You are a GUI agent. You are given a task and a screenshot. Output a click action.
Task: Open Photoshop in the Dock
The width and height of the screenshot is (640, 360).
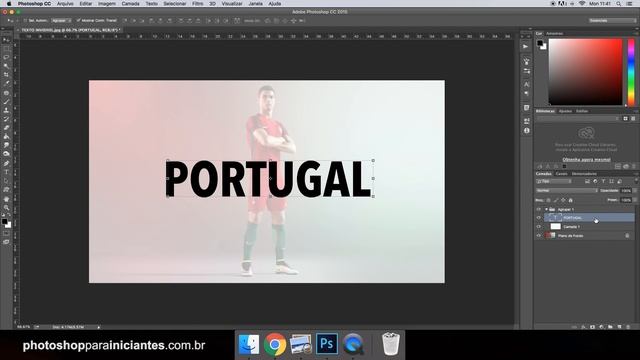[327, 344]
